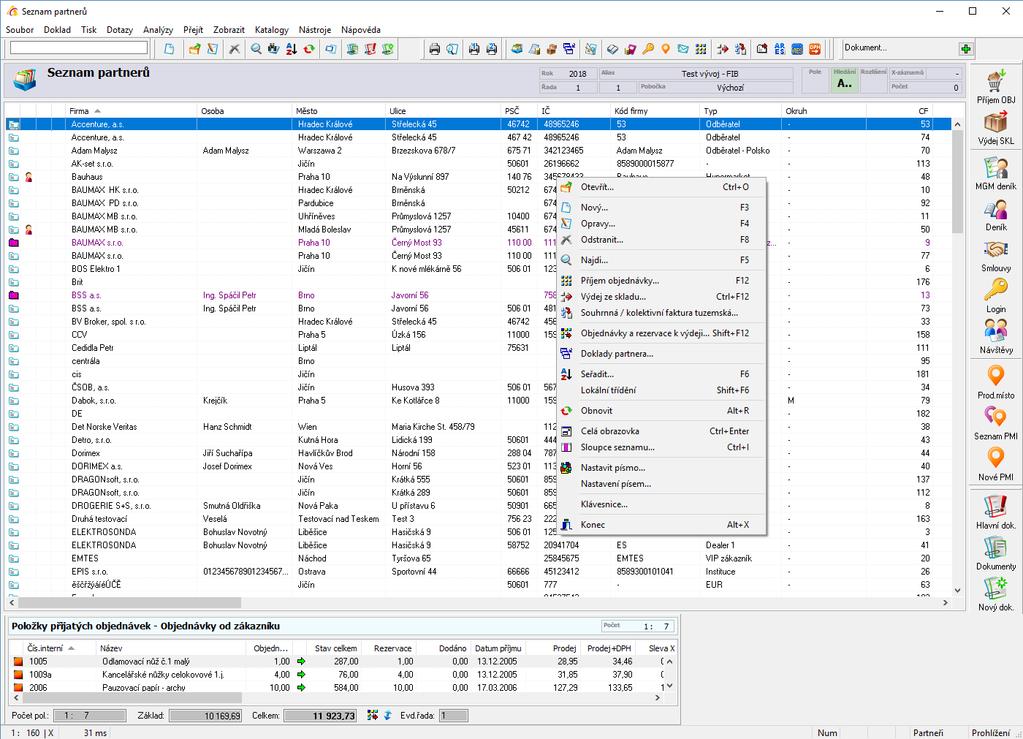The width and height of the screenshot is (1023, 739).
Task: Click the printer toolbar icon
Action: click(x=435, y=49)
